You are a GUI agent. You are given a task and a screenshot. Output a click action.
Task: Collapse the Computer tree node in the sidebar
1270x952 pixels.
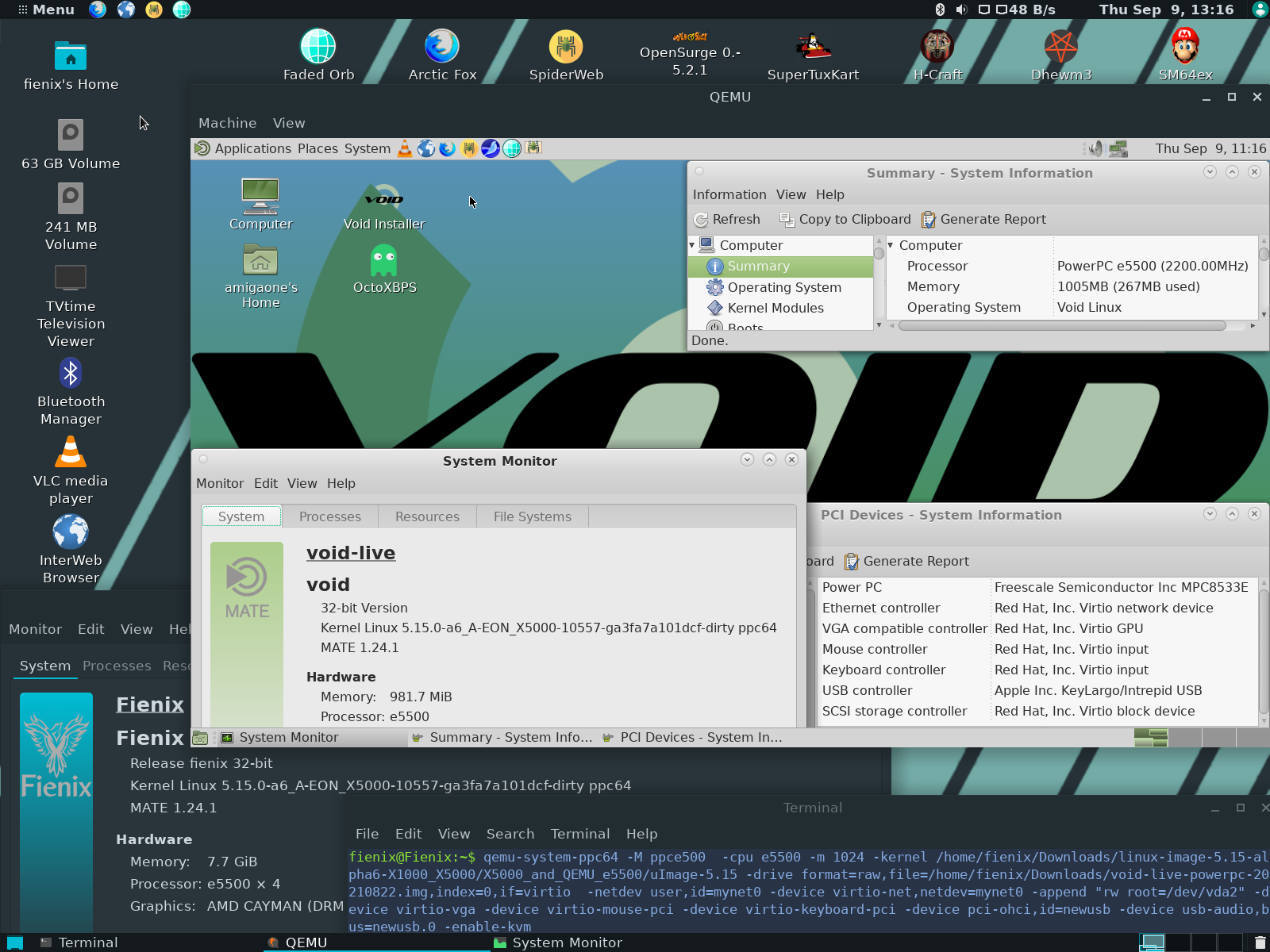click(x=692, y=246)
